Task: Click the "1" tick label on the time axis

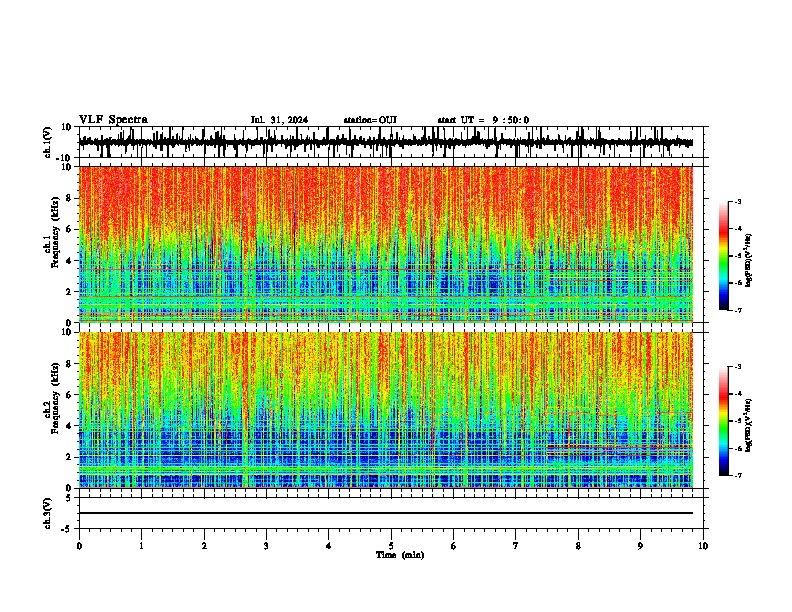Action: pos(141,546)
